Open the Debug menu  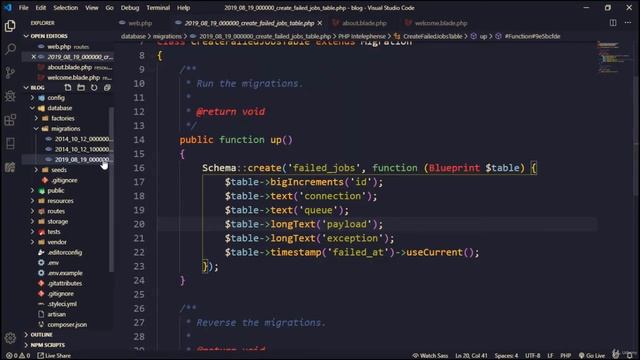pos(130,8)
